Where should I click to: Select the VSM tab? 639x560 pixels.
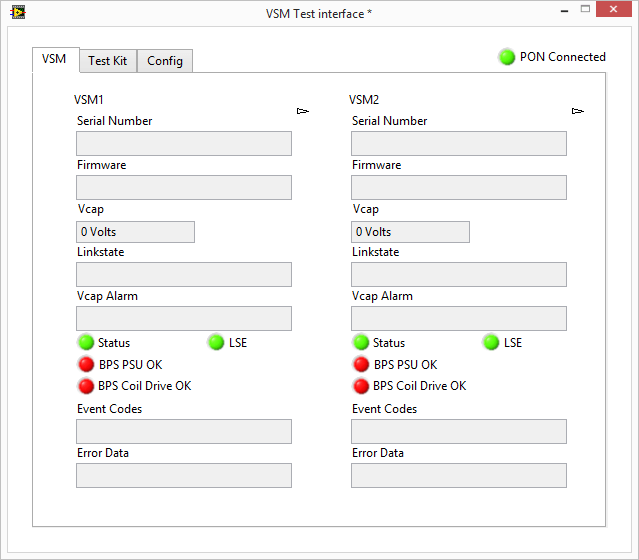56,60
